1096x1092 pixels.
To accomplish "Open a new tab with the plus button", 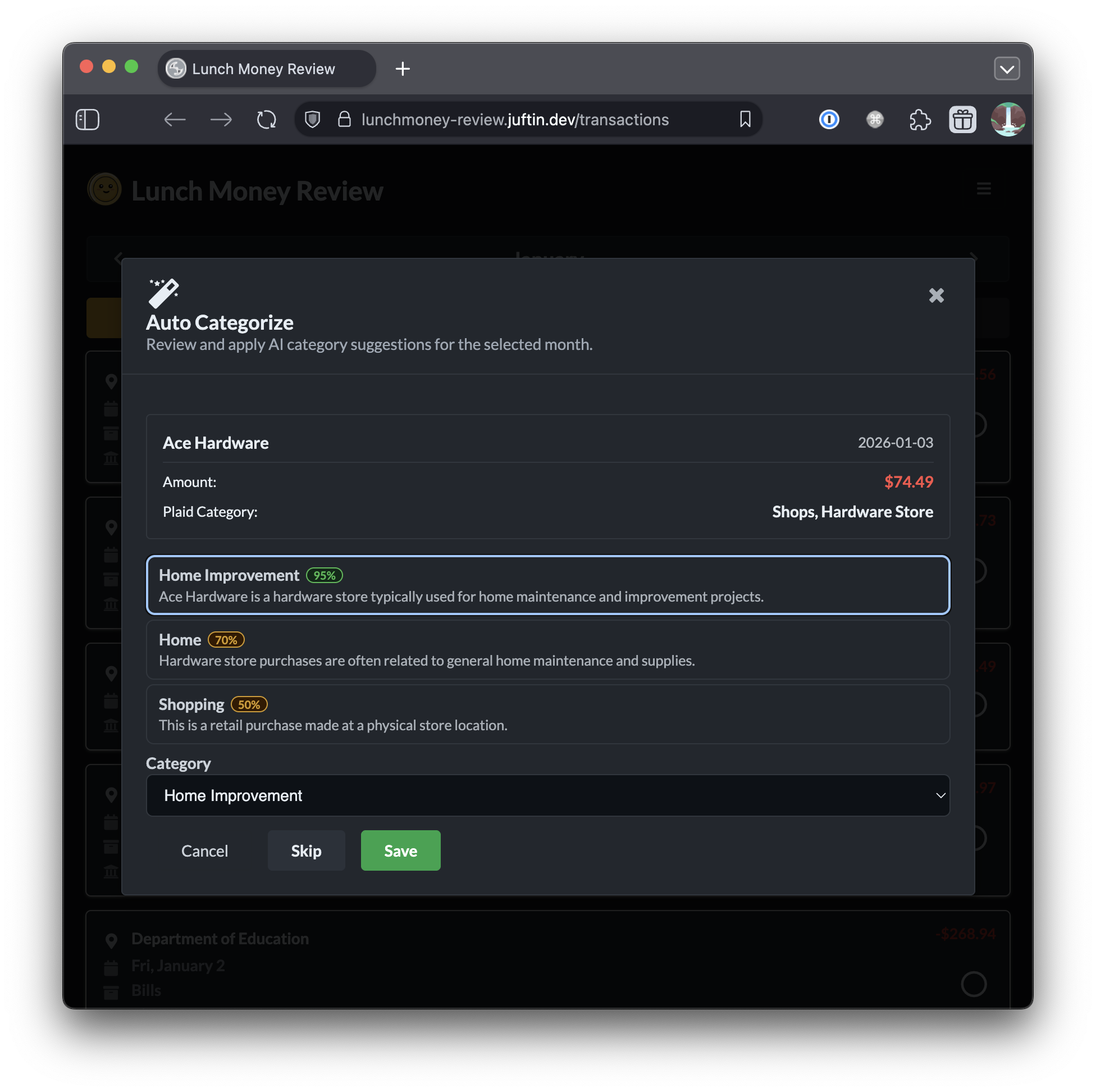I will point(403,69).
